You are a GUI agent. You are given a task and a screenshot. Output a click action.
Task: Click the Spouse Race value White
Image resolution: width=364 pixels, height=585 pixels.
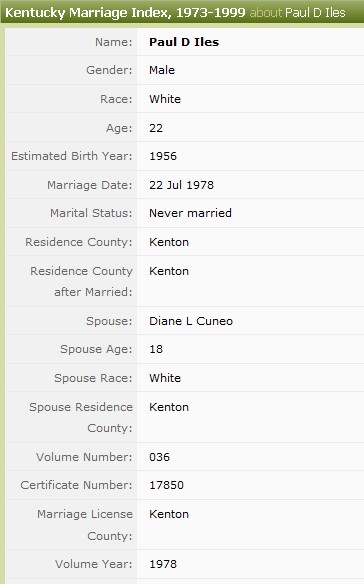coord(165,378)
